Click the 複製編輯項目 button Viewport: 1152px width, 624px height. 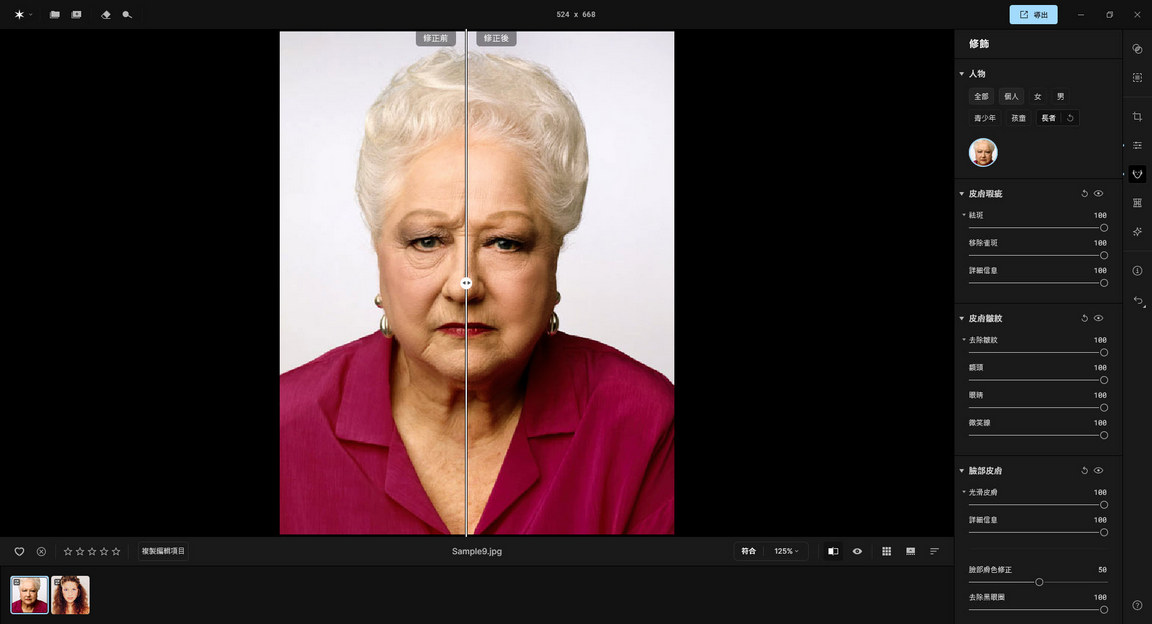pyautogui.click(x=163, y=551)
